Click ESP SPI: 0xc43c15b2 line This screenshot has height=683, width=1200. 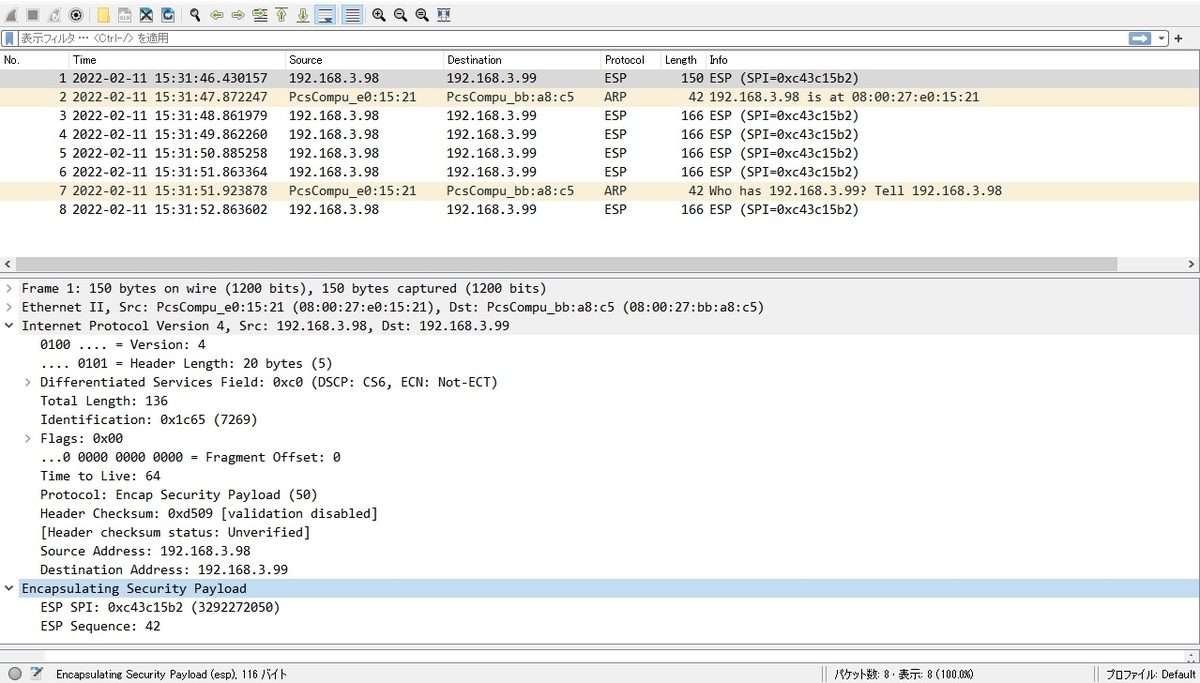click(x=160, y=607)
